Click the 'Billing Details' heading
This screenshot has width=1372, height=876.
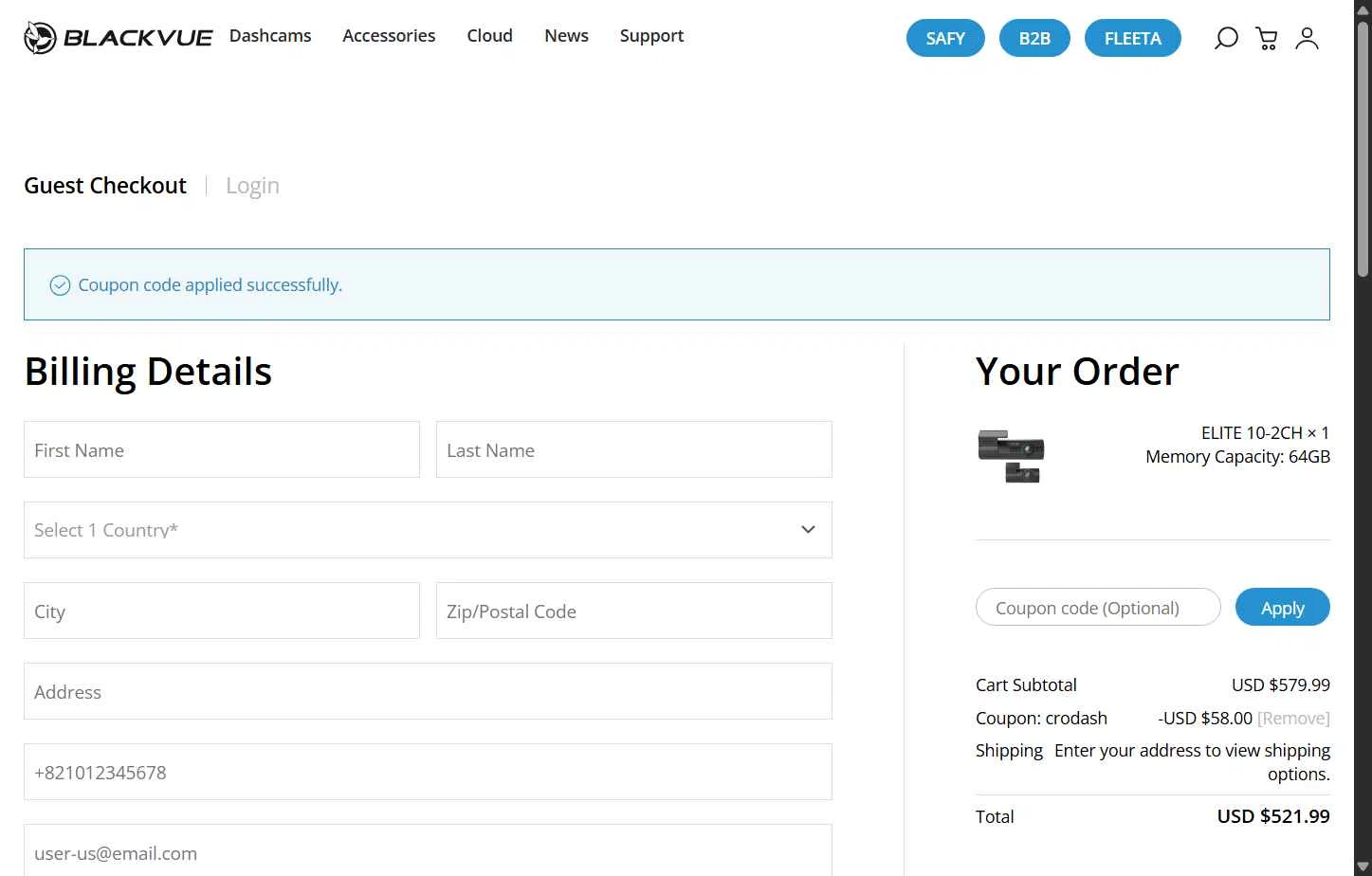(148, 372)
